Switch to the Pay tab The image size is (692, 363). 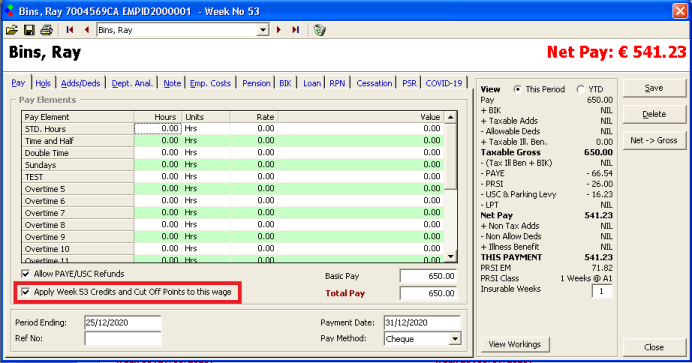pyautogui.click(x=18, y=83)
